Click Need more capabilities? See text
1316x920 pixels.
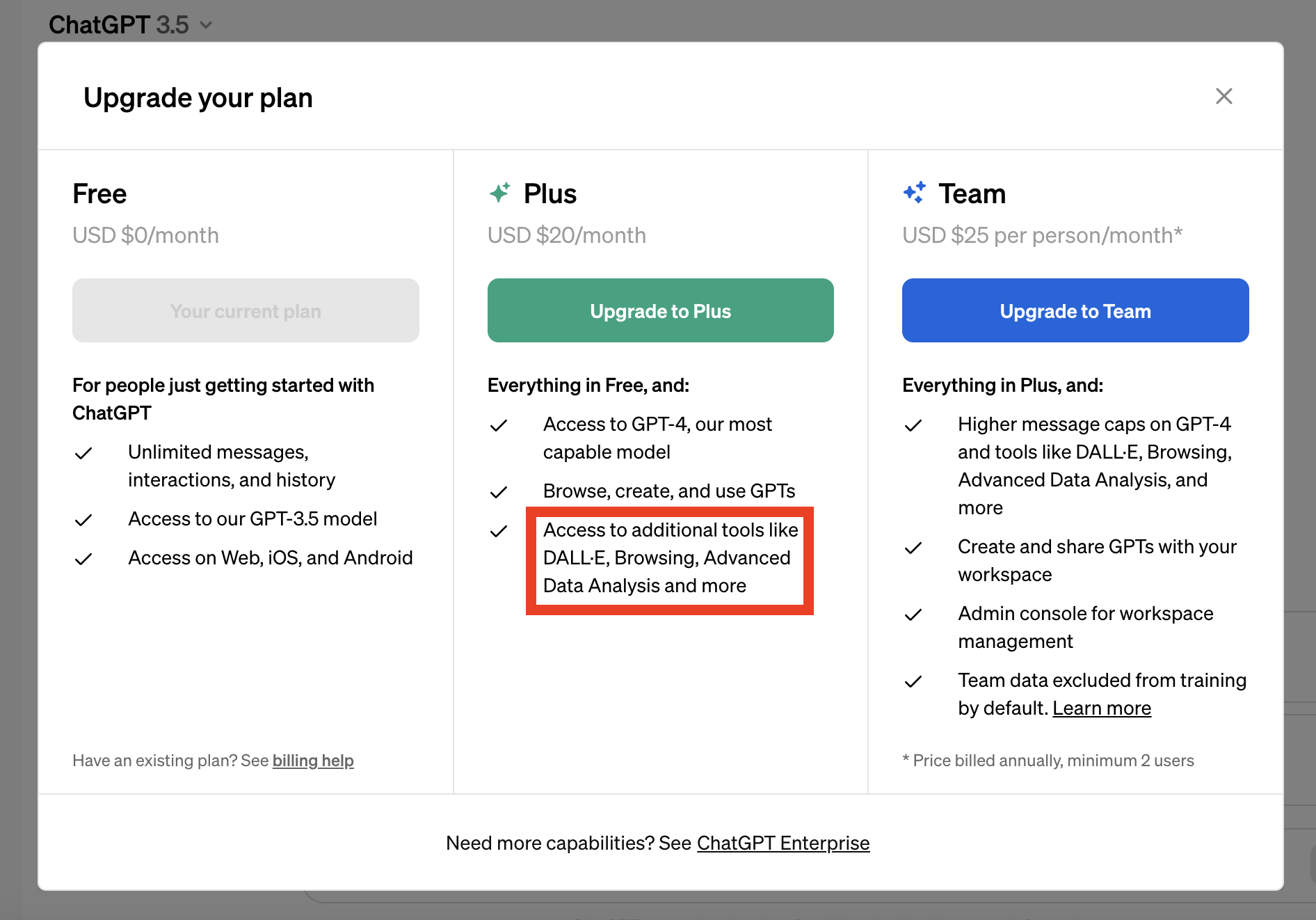pos(568,843)
